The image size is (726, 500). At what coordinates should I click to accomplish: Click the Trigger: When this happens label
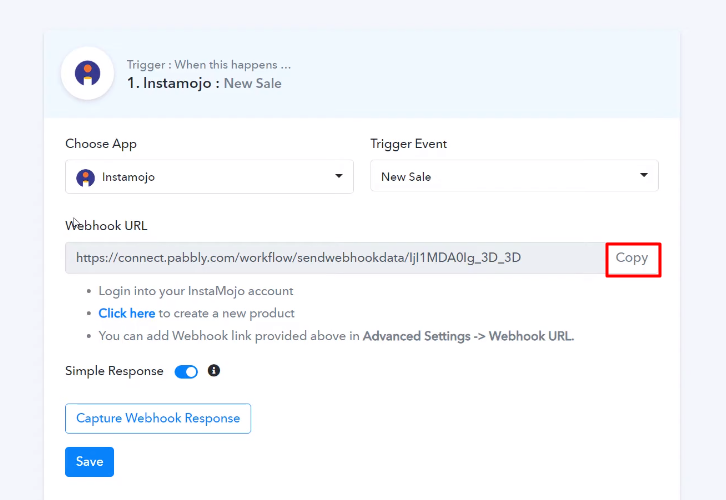(209, 65)
